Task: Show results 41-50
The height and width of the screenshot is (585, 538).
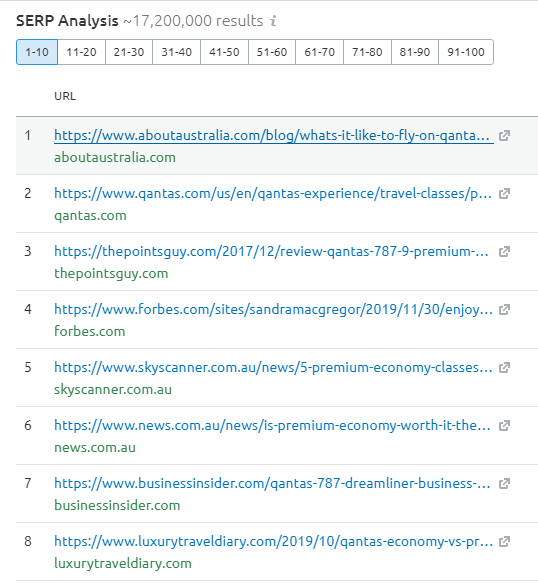Action: click(224, 52)
